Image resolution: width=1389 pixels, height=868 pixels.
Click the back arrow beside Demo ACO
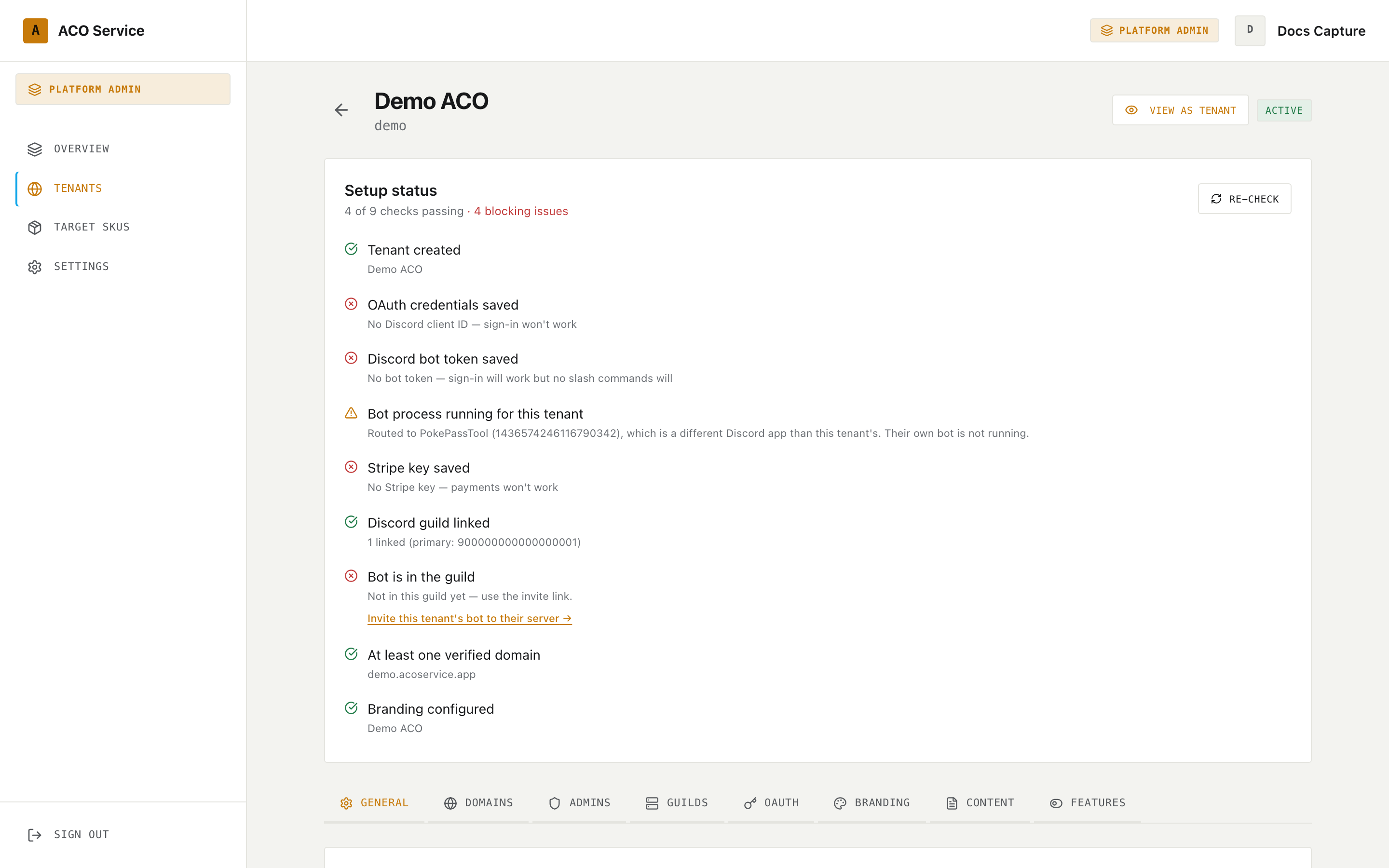point(341,109)
